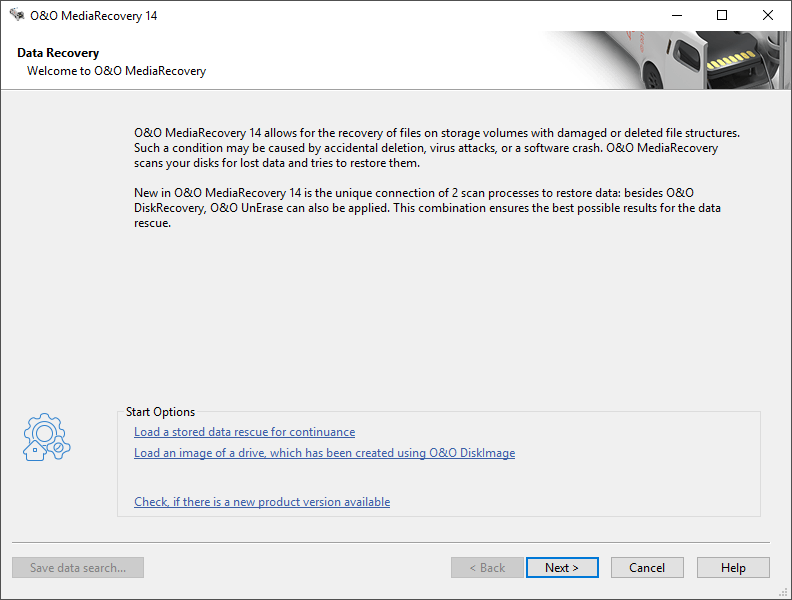Click the Welcome to O&O MediaRecovery subtitle
Viewport: 792px width, 600px height.
coord(117,71)
